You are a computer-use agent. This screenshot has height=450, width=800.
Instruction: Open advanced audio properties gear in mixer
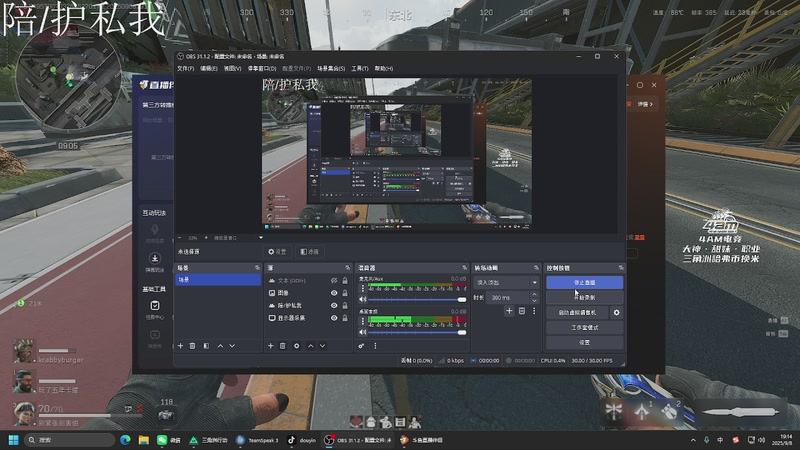[361, 346]
